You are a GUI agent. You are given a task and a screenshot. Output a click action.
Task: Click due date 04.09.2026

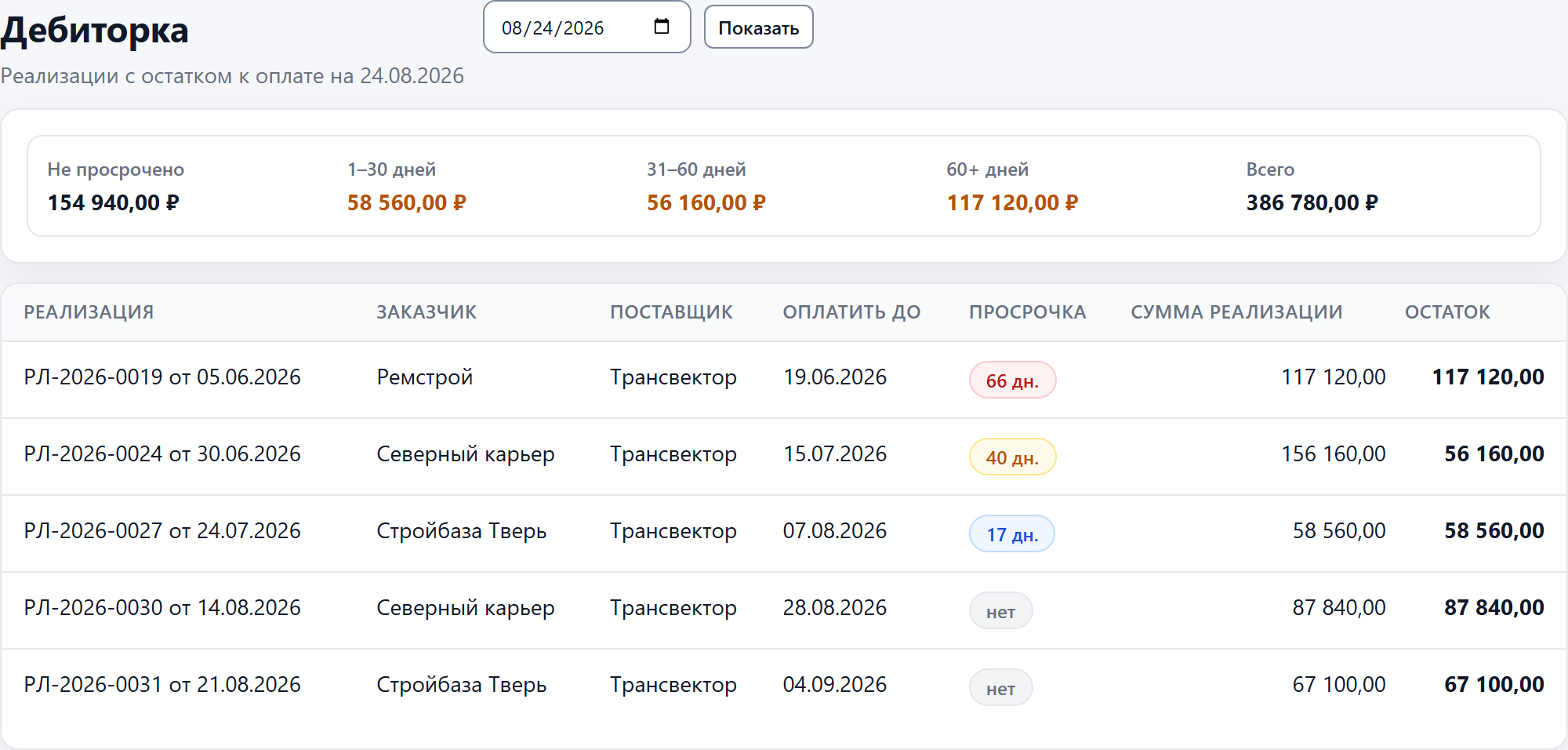tap(835, 685)
